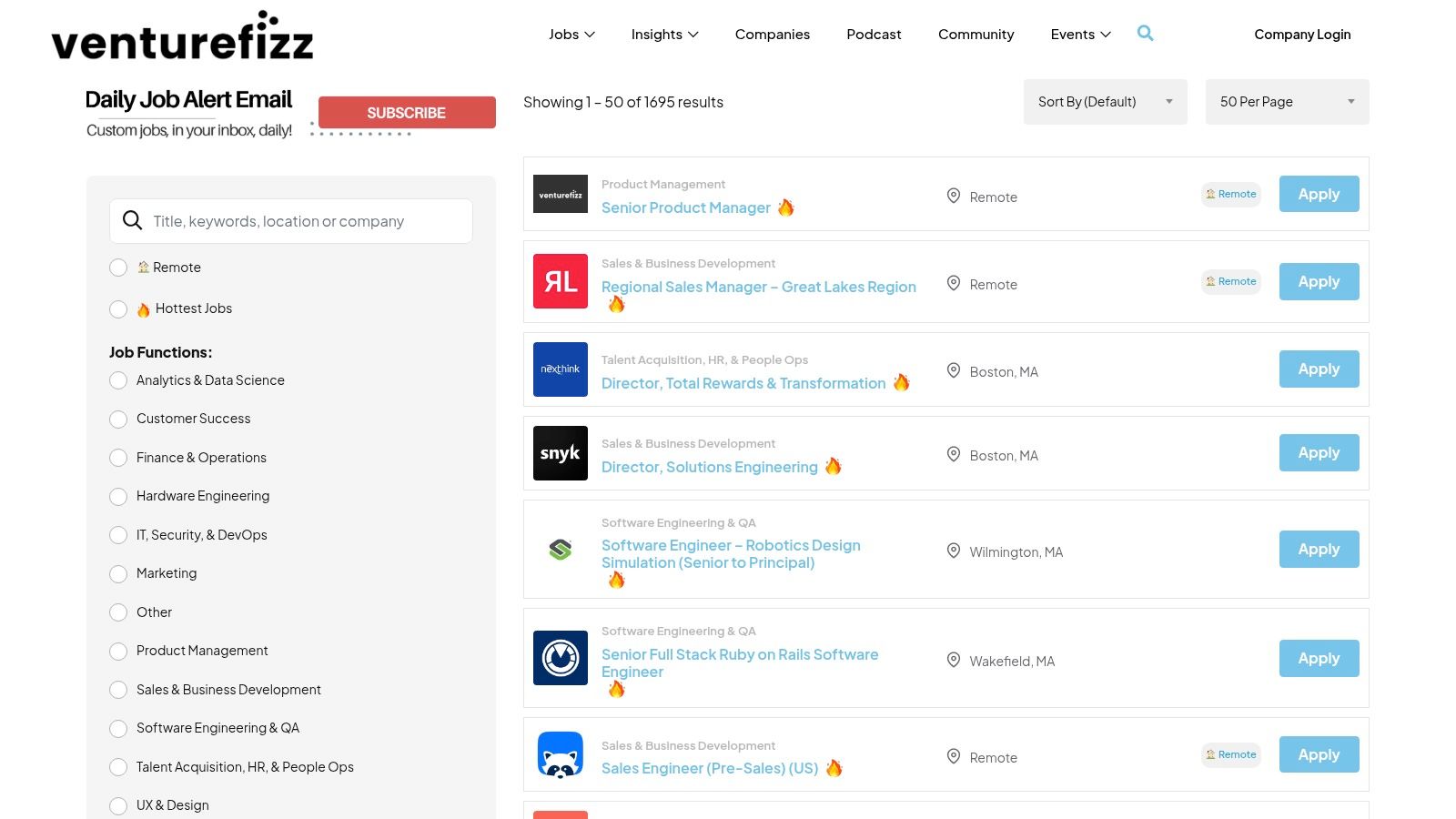Screen dimensions: 1456x819
Task: Select Talent Acquisition, HR, & People Ops filter
Action: point(118,767)
